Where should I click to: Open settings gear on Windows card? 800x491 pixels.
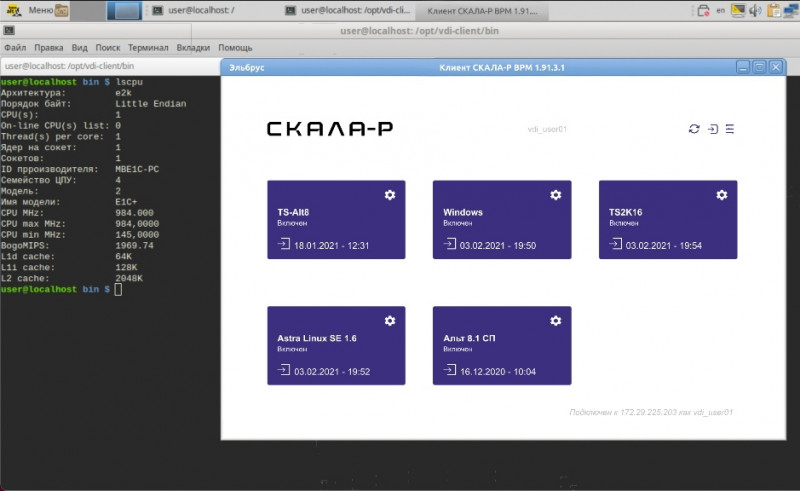556,195
